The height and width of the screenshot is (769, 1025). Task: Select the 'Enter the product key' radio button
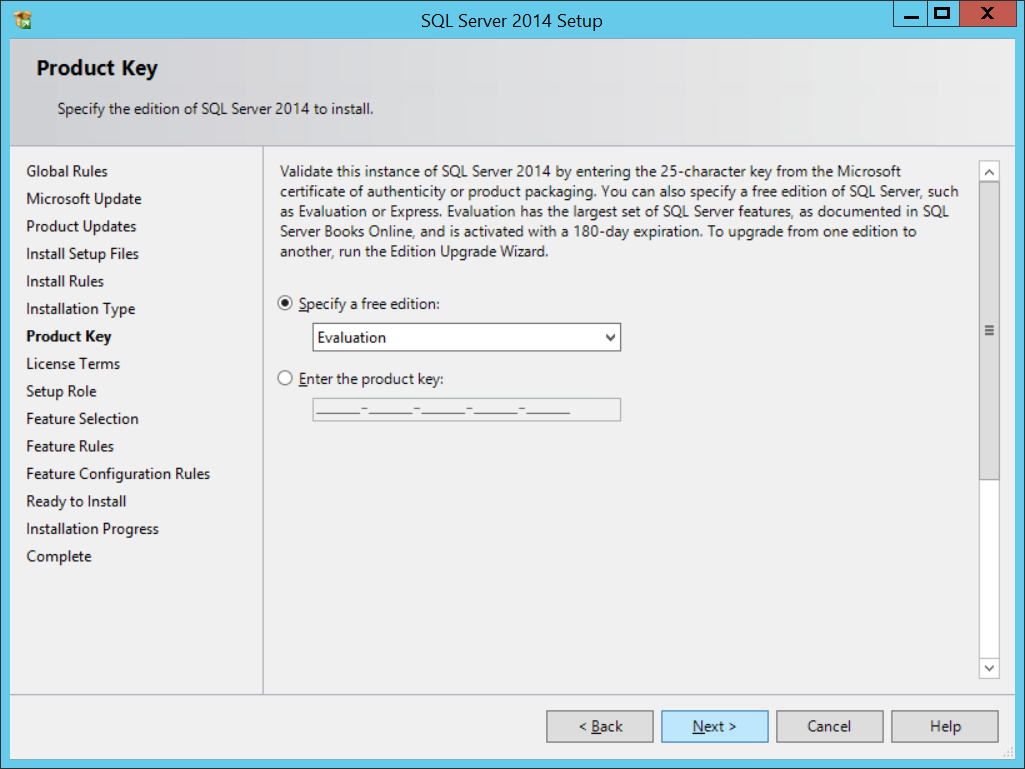click(x=286, y=379)
